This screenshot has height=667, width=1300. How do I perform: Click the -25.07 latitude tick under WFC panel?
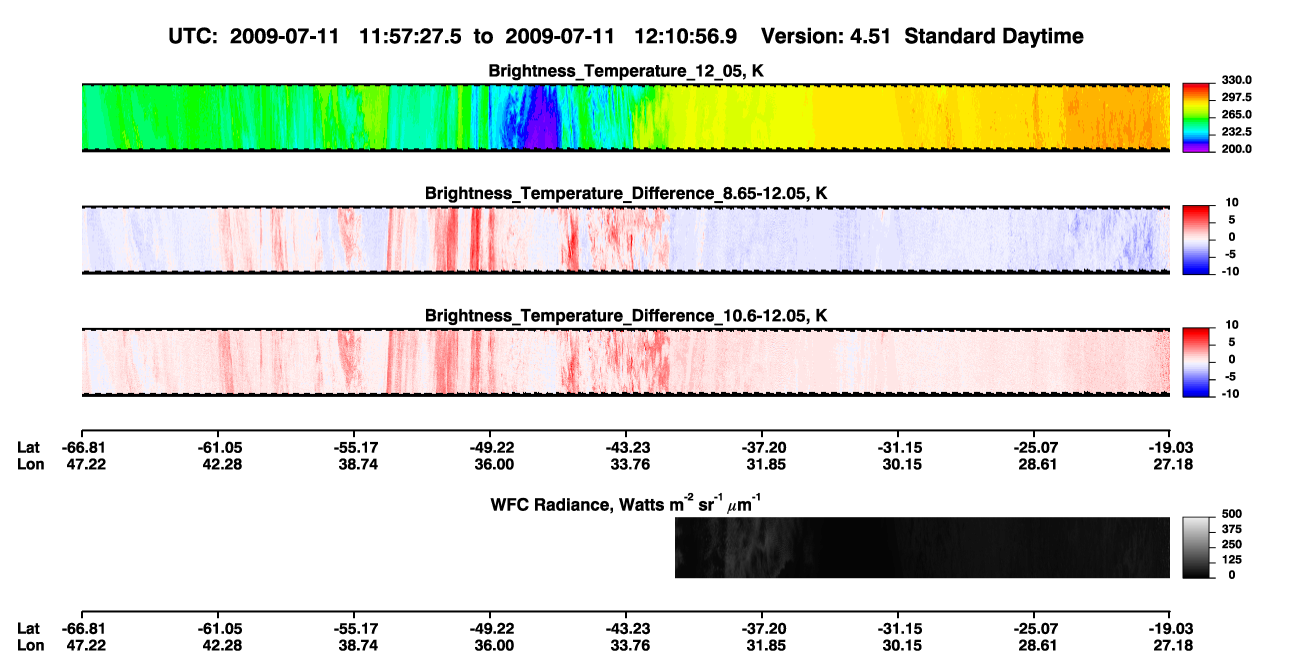tap(1036, 628)
